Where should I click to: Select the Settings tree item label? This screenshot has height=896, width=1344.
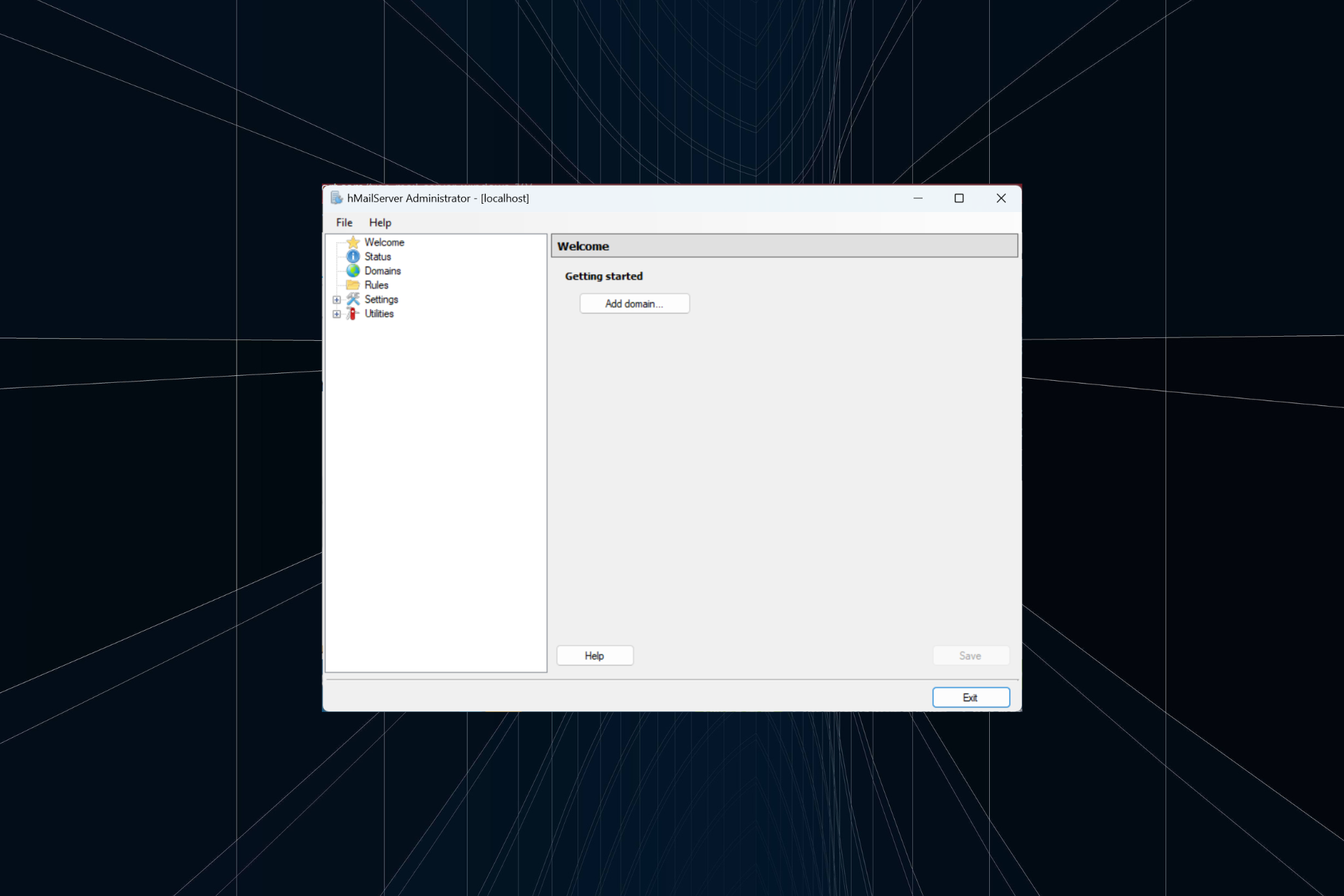coord(381,300)
